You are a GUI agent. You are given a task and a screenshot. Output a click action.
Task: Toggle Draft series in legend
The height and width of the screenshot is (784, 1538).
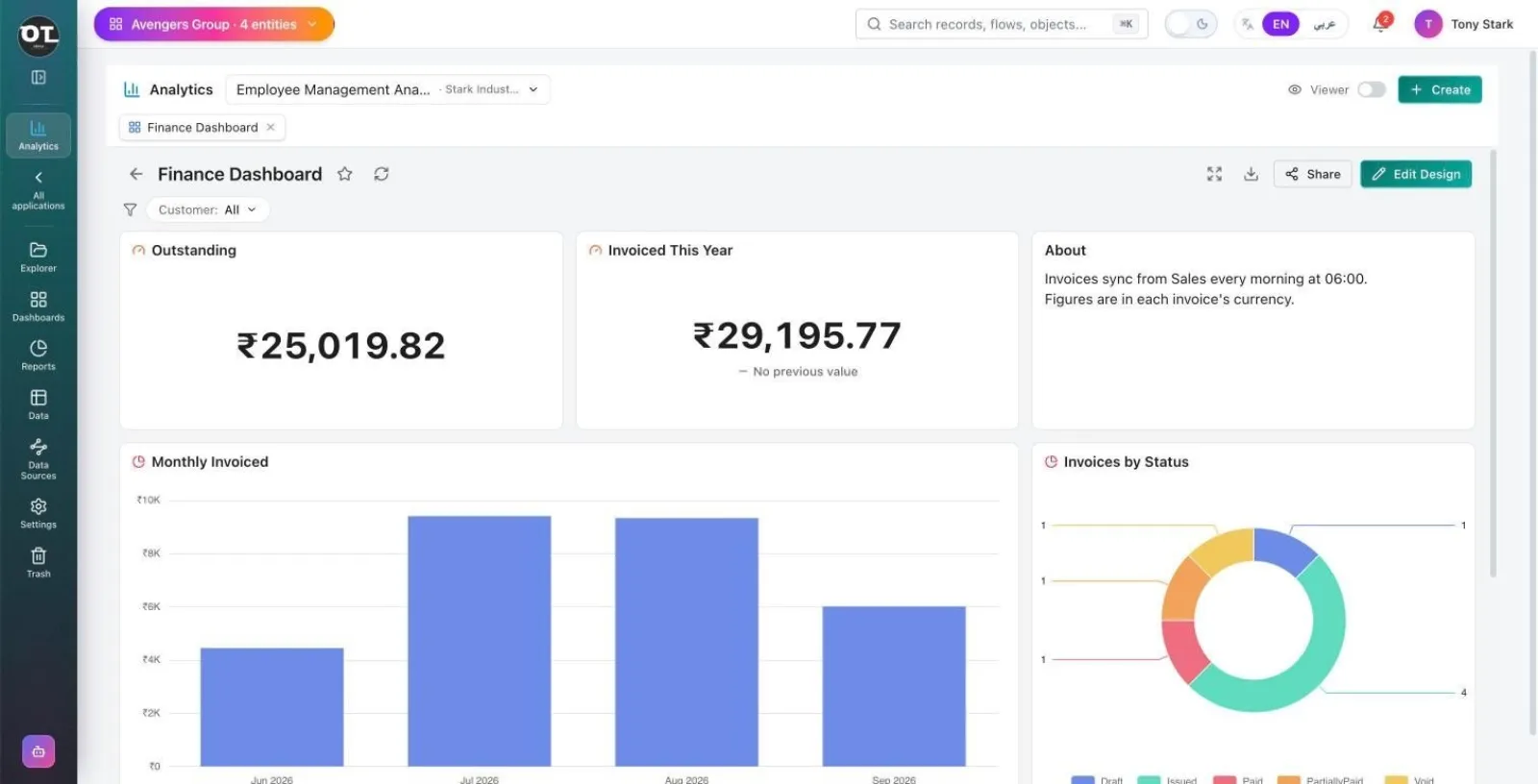(1097, 779)
